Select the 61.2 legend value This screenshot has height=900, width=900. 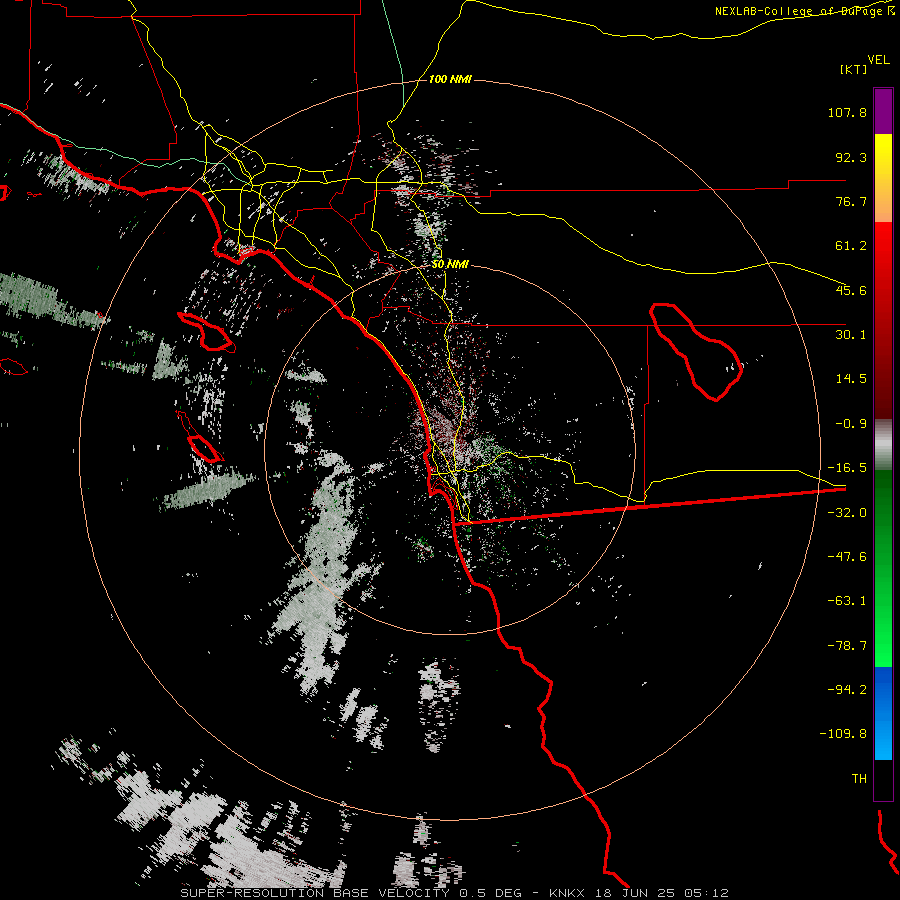pos(851,246)
